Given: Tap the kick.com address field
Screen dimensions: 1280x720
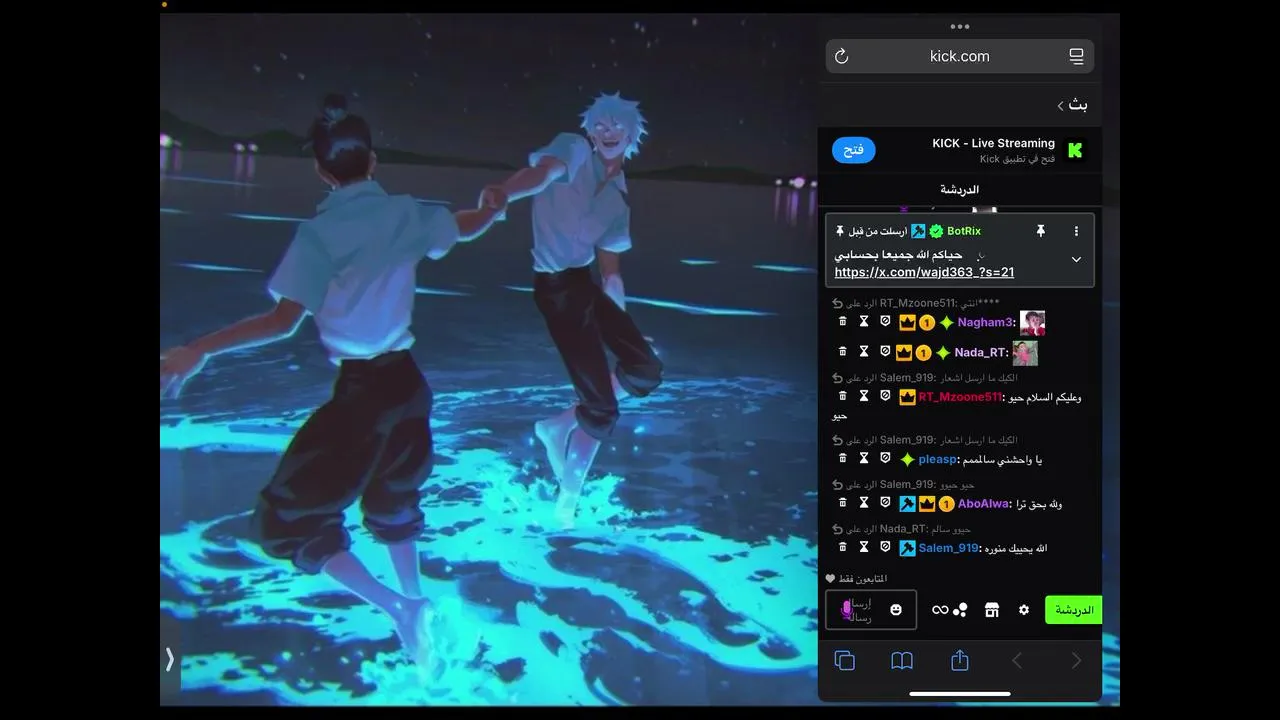Looking at the screenshot, I should pyautogui.click(x=960, y=56).
